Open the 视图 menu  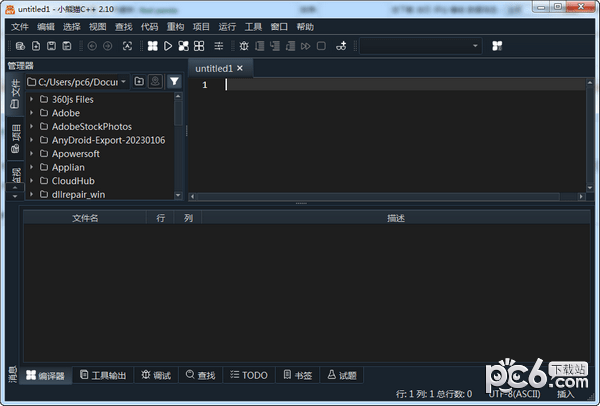(98, 27)
